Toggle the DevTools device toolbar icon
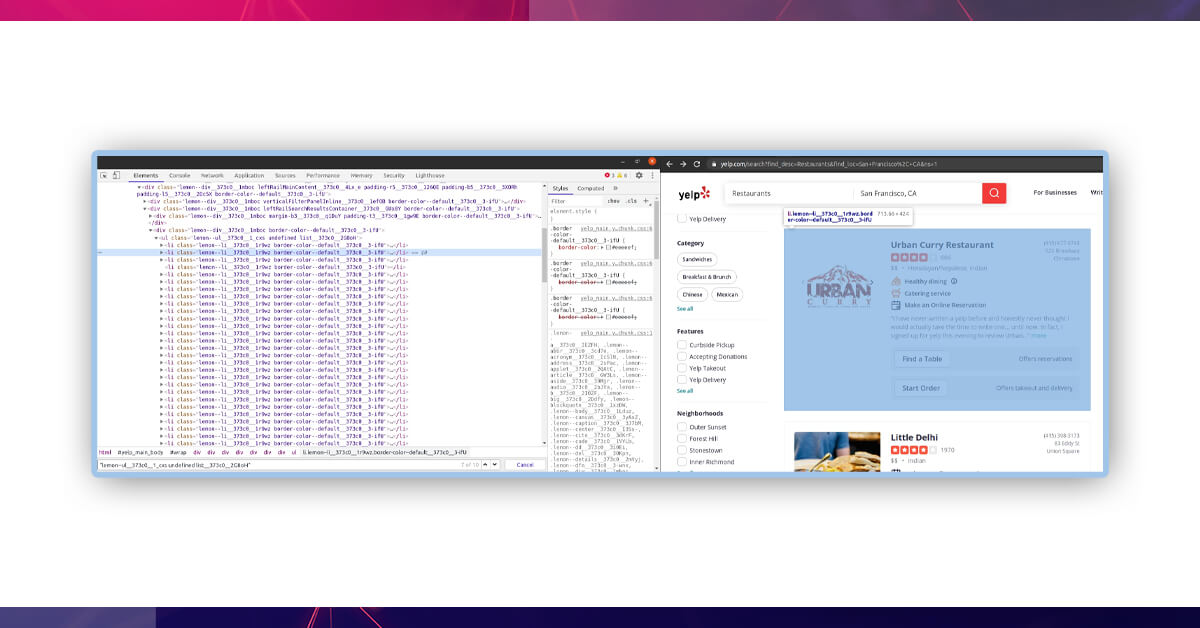Viewport: 1200px width, 628px height. [115, 175]
